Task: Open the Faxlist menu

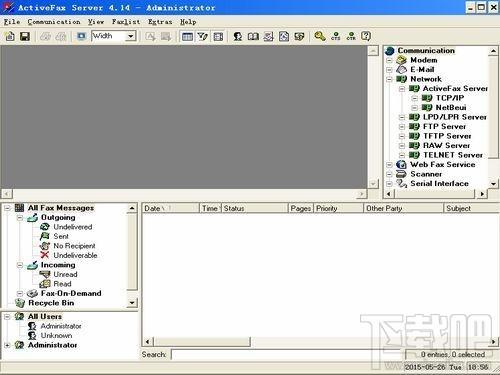Action: tap(126, 22)
